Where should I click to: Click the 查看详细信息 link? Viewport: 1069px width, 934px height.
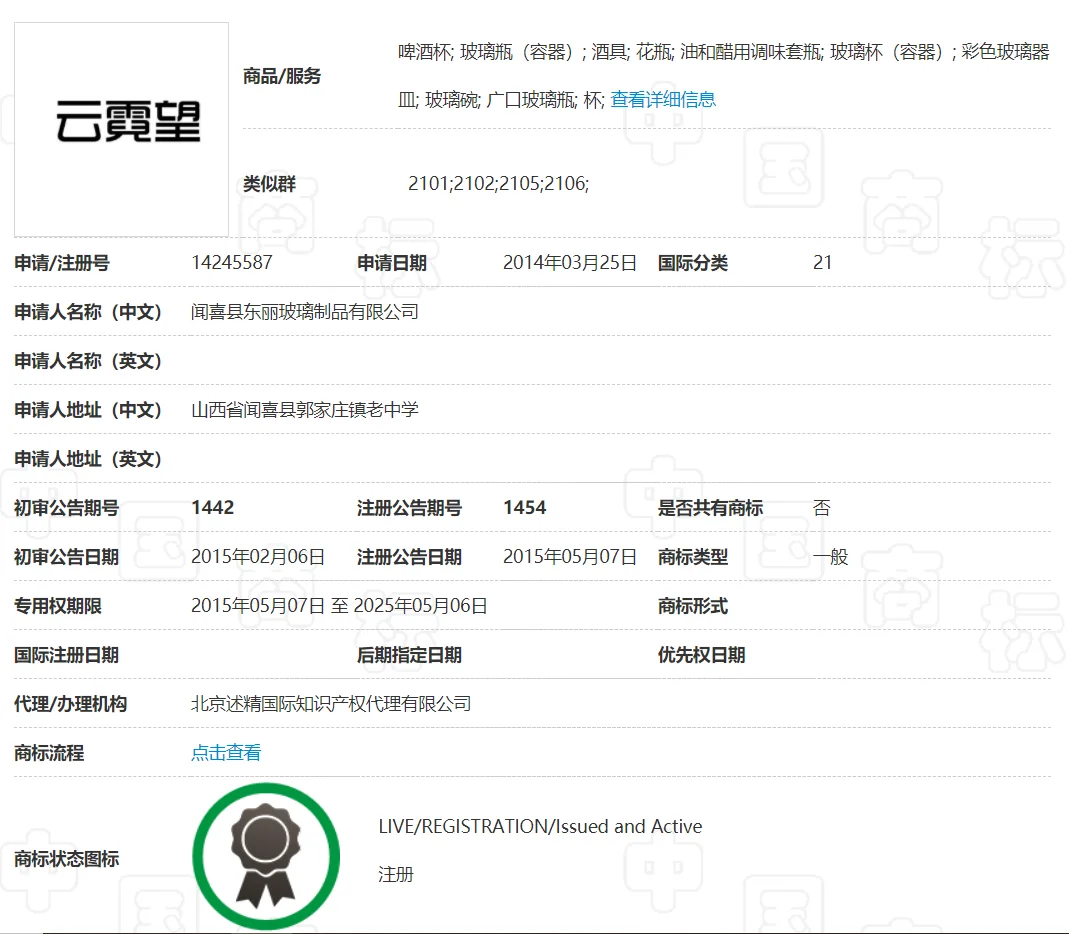tap(663, 100)
